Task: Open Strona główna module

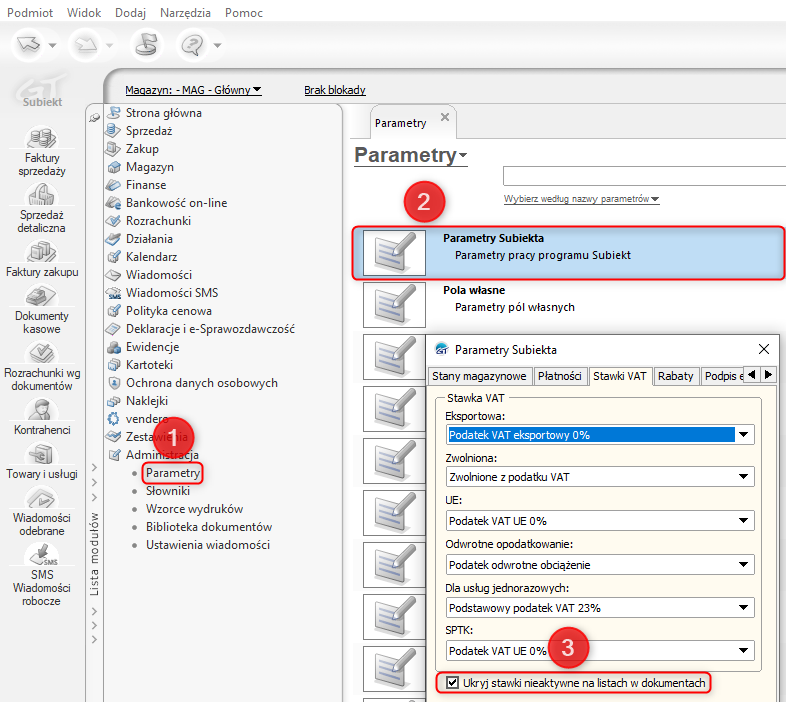Action: click(x=163, y=113)
